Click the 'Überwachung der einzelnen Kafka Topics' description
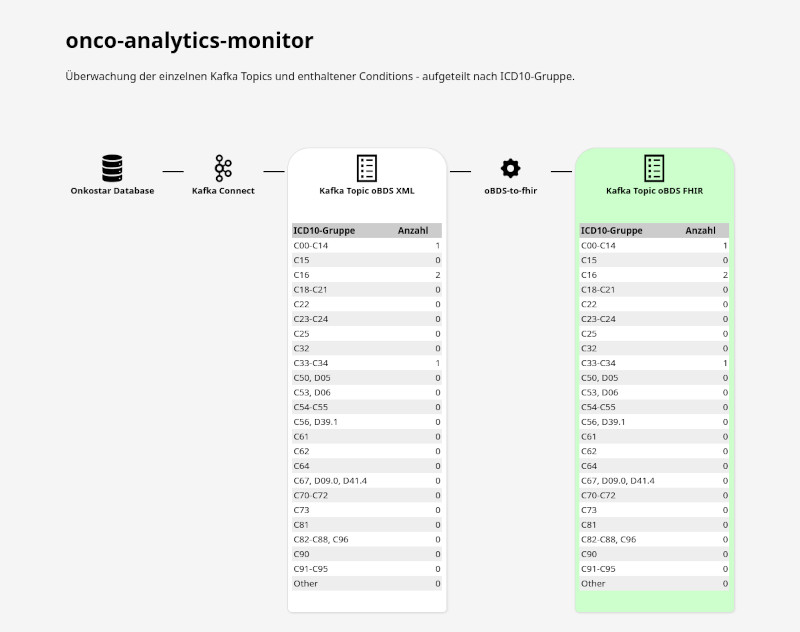This screenshot has height=632, width=800. [x=320, y=77]
